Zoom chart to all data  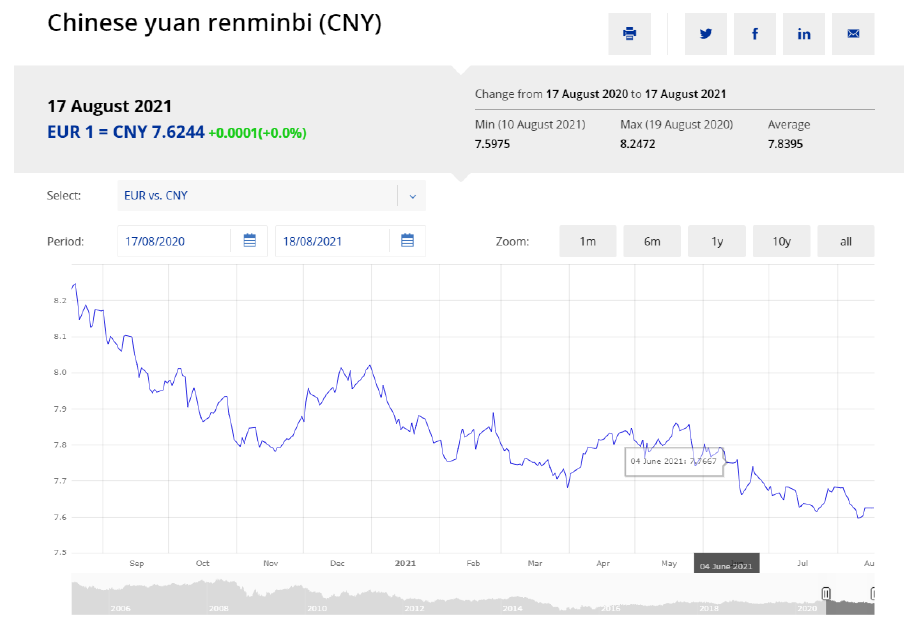(846, 241)
